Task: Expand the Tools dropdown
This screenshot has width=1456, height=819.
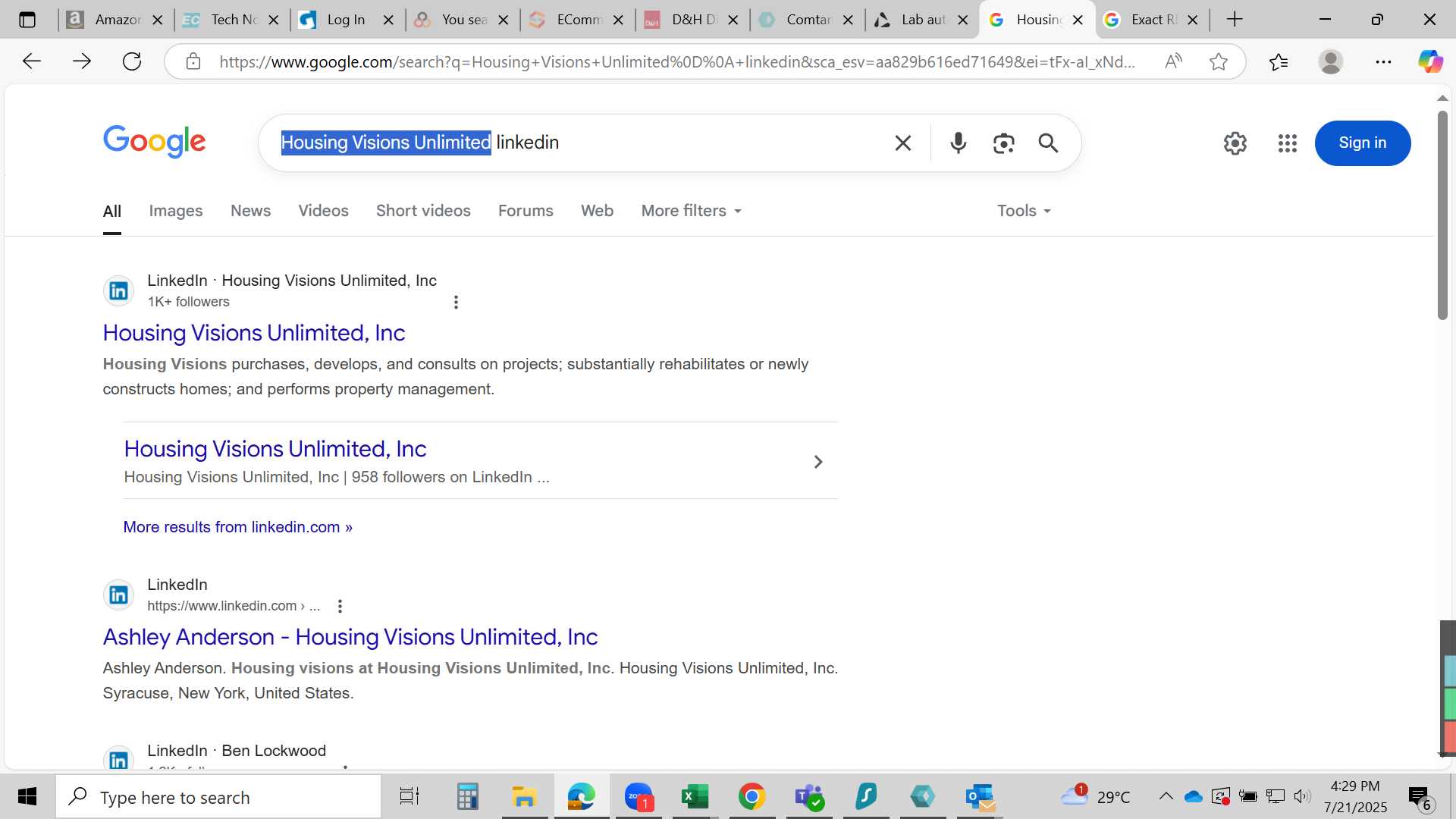Action: [1024, 211]
